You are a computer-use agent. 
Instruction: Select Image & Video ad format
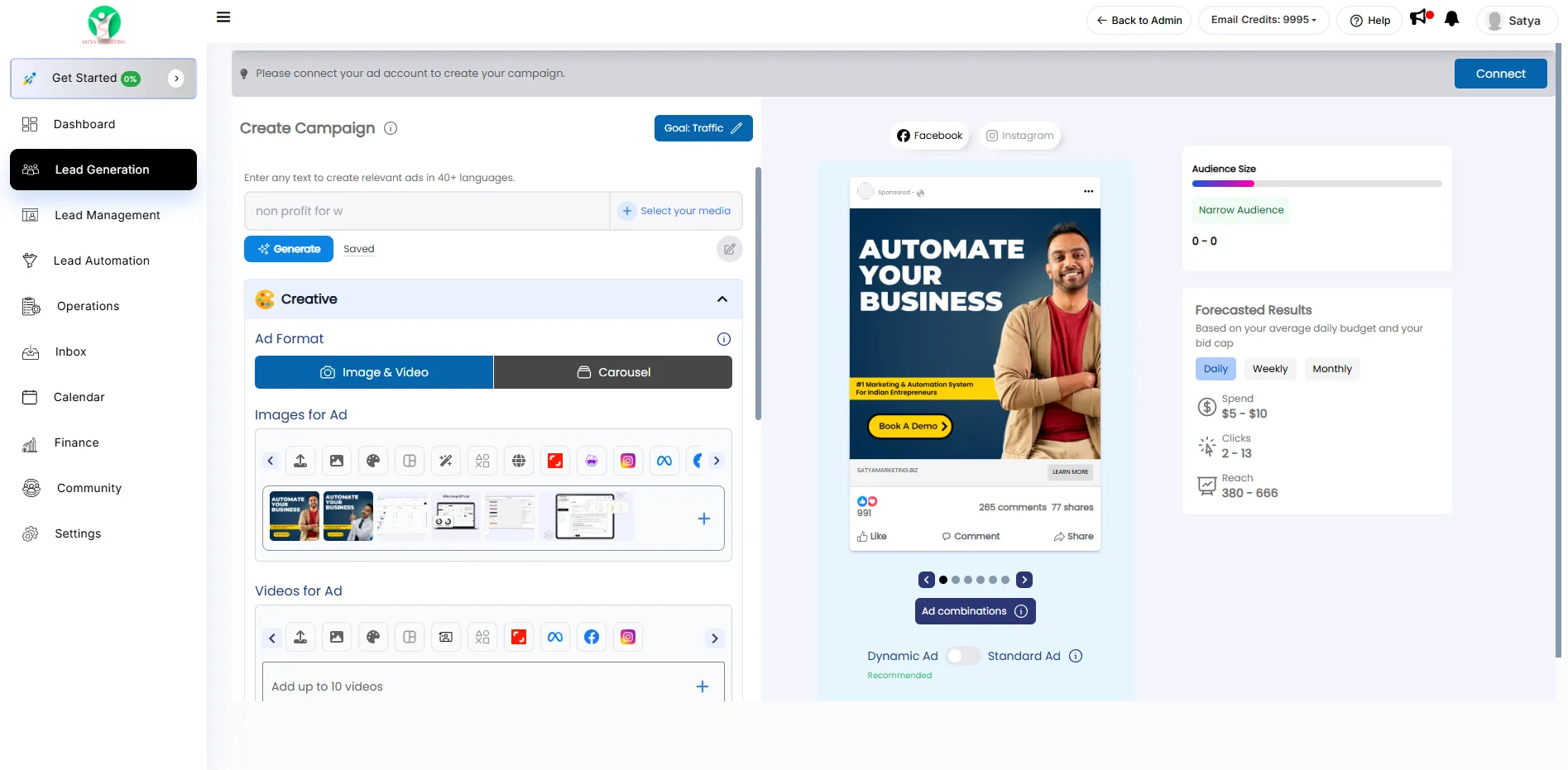tap(374, 372)
